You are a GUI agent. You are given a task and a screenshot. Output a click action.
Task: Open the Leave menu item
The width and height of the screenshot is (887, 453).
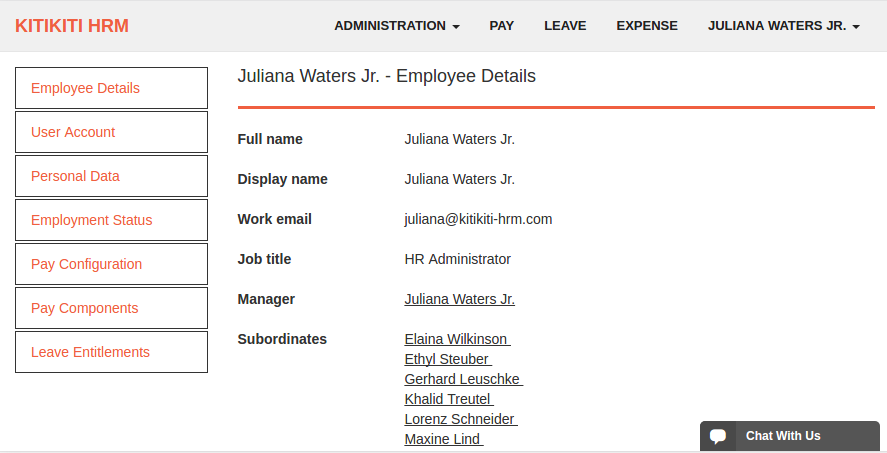565,26
